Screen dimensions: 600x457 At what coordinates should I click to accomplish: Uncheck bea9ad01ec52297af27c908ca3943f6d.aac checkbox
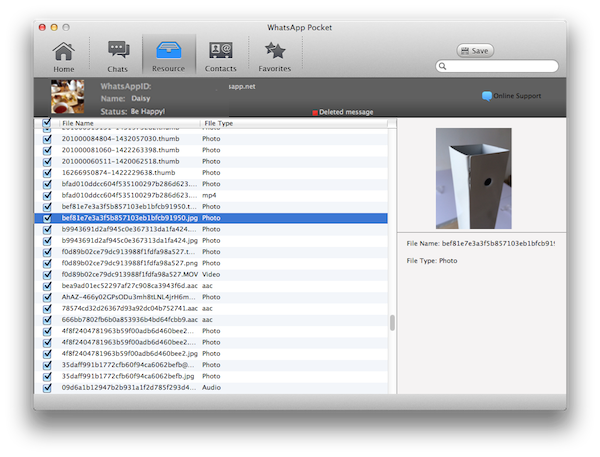pyautogui.click(x=47, y=286)
